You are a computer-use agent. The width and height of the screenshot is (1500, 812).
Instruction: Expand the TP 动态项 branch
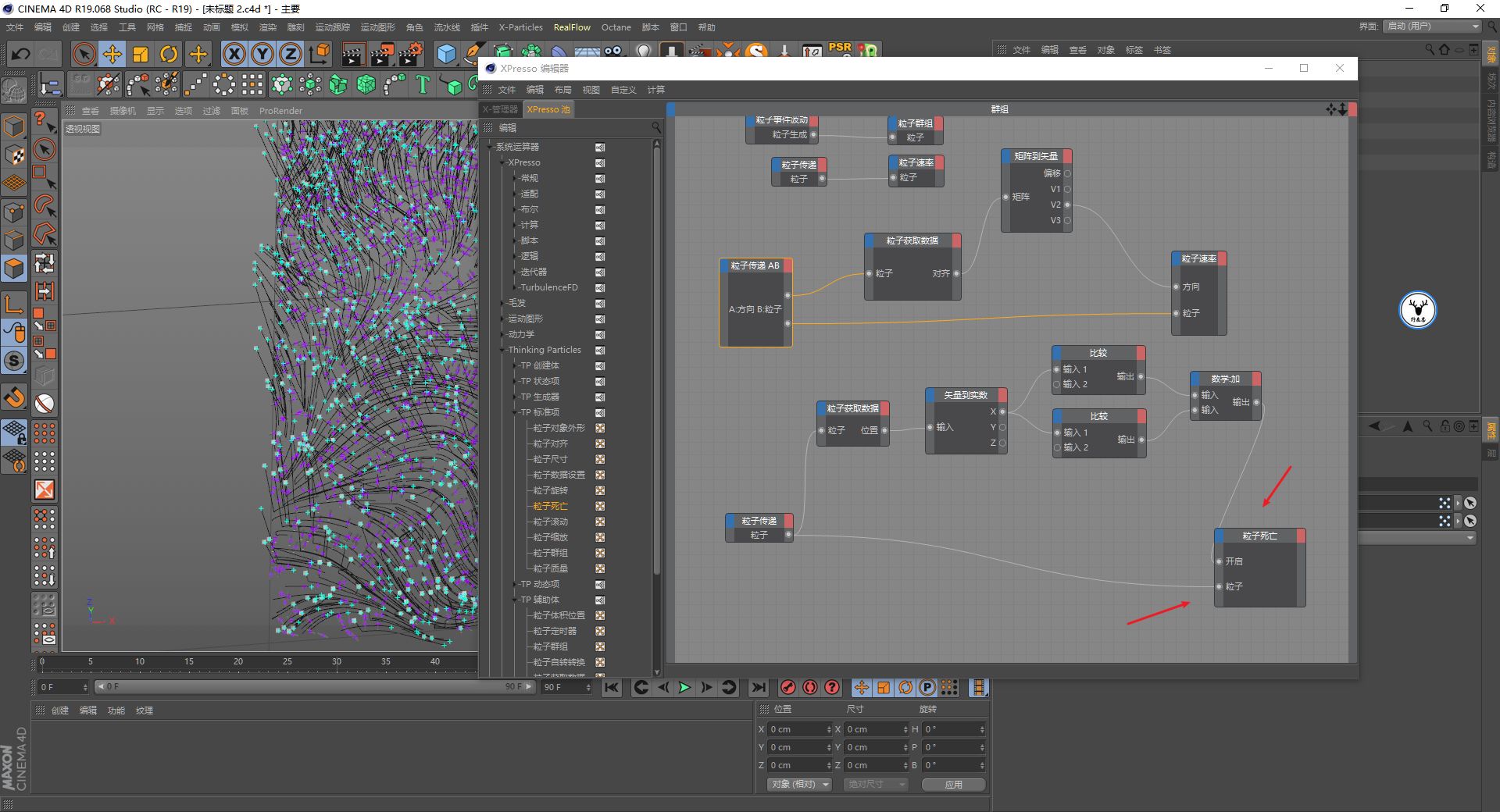tap(515, 584)
